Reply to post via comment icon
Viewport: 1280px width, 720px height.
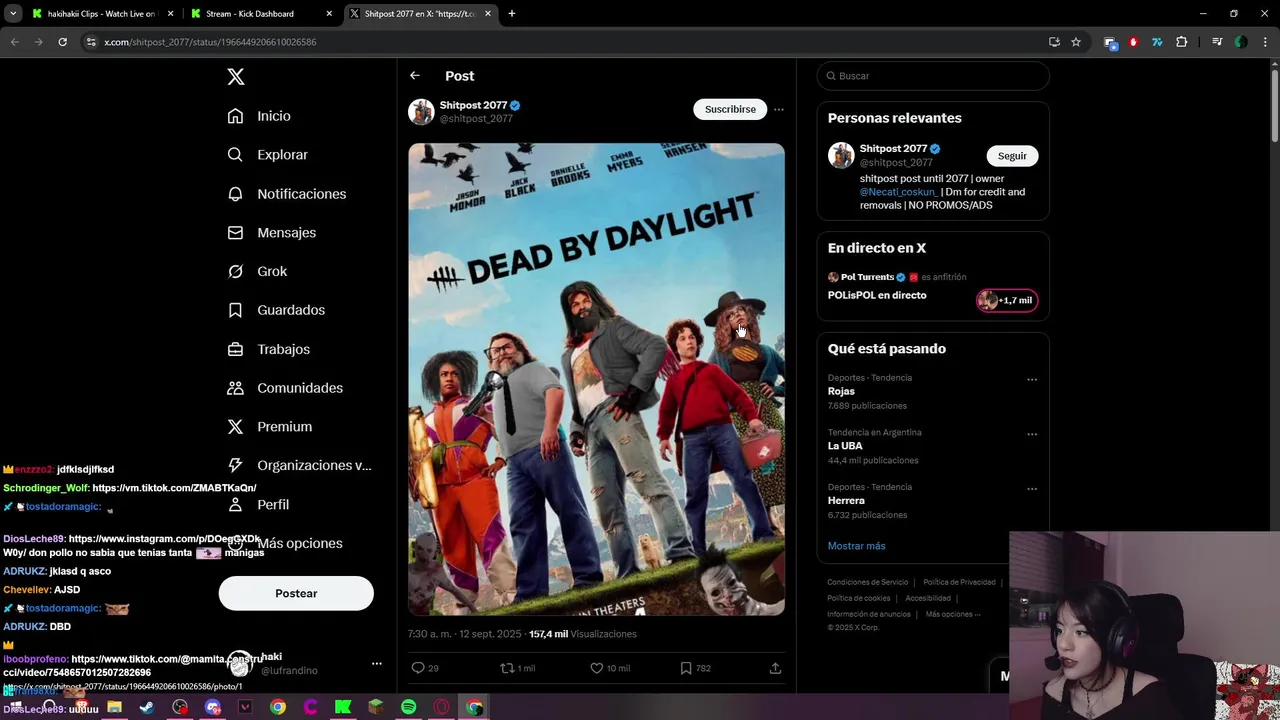pyautogui.click(x=418, y=668)
